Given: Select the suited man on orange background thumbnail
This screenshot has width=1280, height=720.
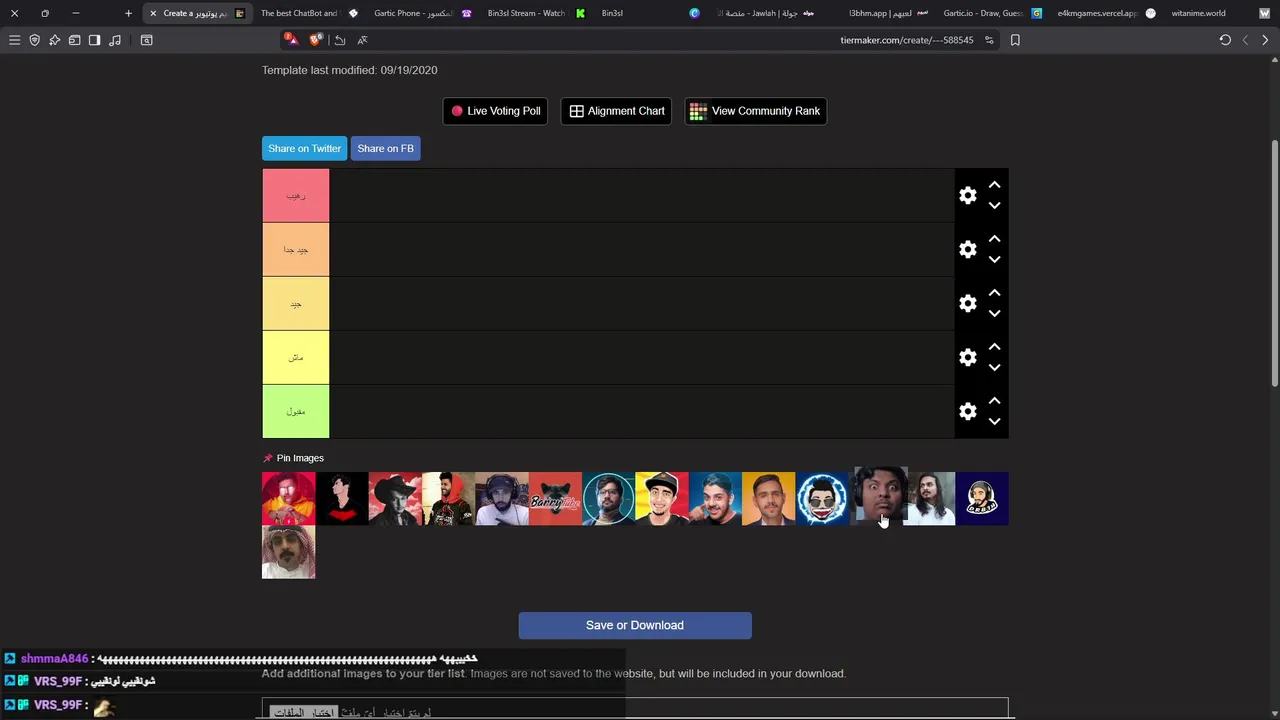Looking at the screenshot, I should pos(769,498).
